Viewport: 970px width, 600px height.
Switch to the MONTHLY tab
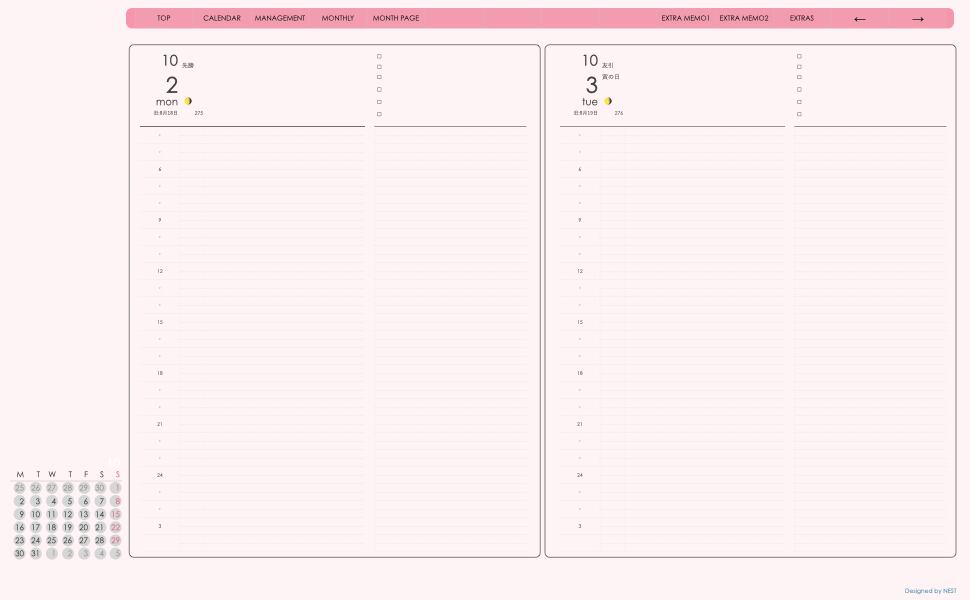(x=338, y=18)
